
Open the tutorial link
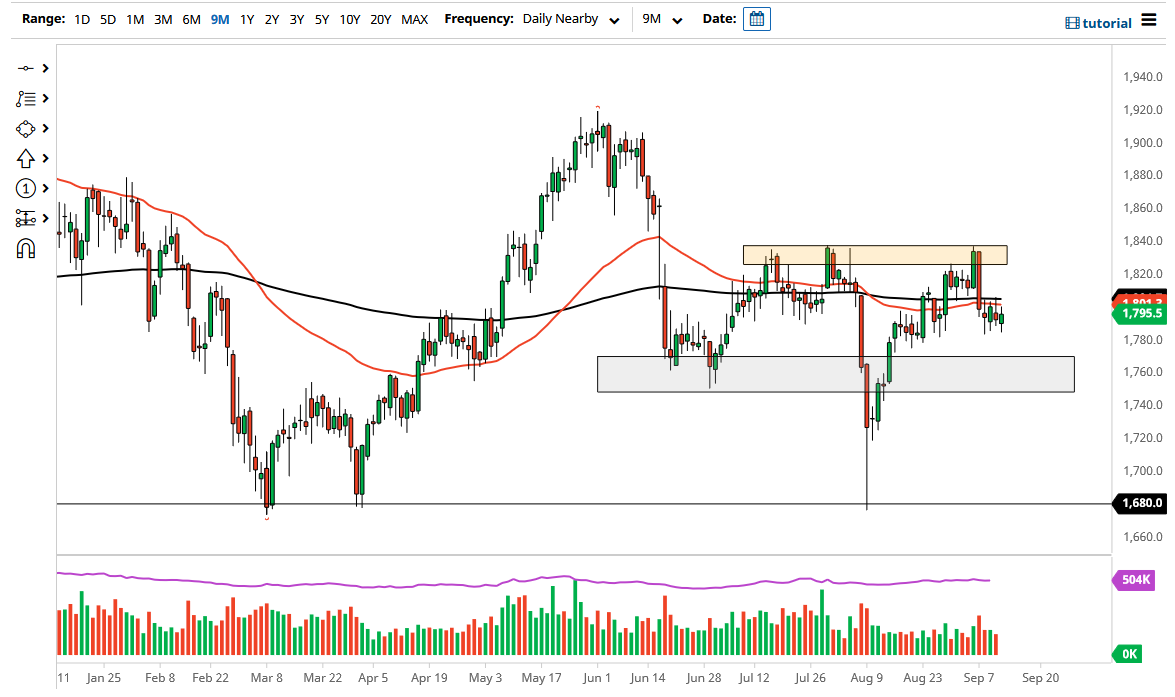click(x=1099, y=23)
